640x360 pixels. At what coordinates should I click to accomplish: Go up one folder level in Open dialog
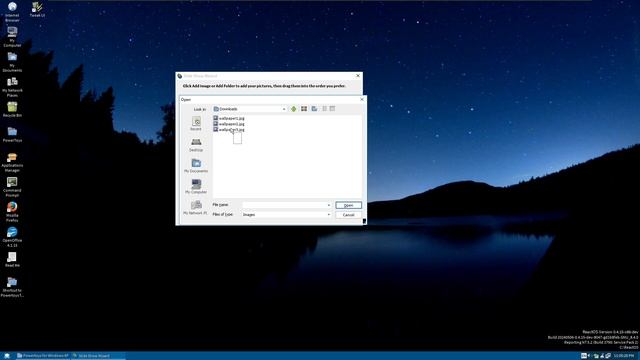coord(293,109)
